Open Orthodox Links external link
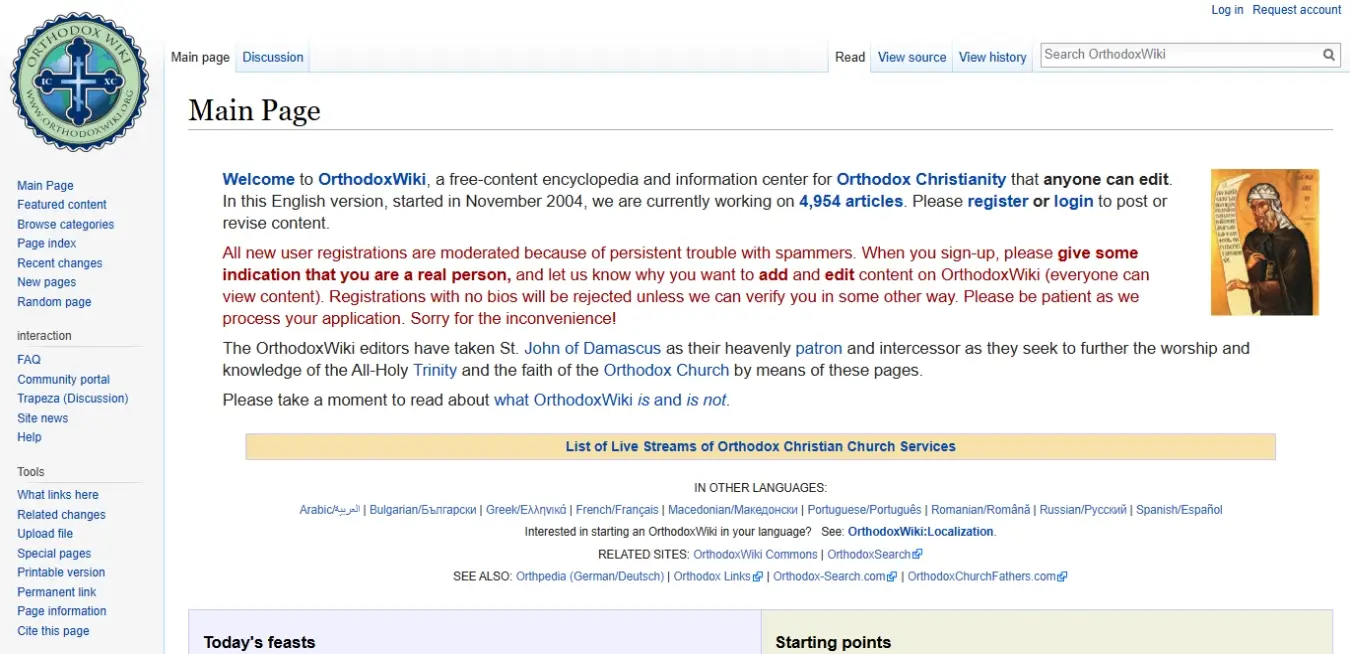 (x=718, y=576)
